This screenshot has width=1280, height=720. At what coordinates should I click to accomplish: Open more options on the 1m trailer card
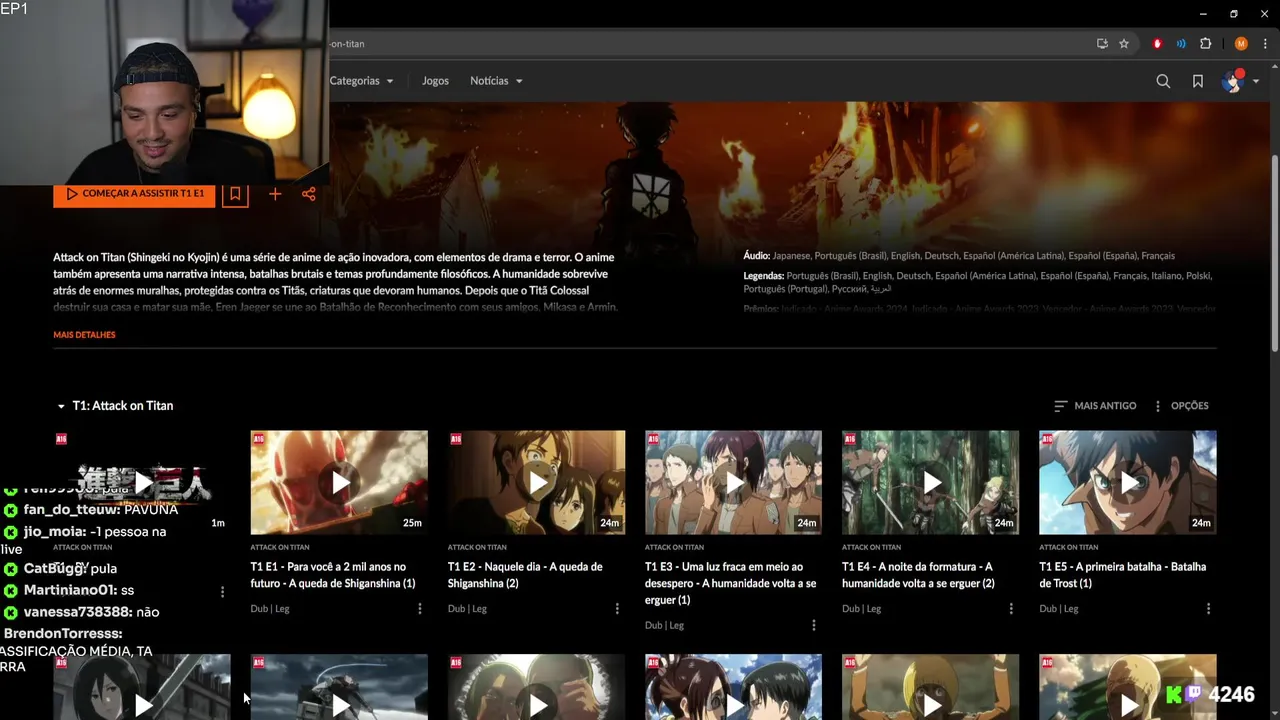[222, 592]
